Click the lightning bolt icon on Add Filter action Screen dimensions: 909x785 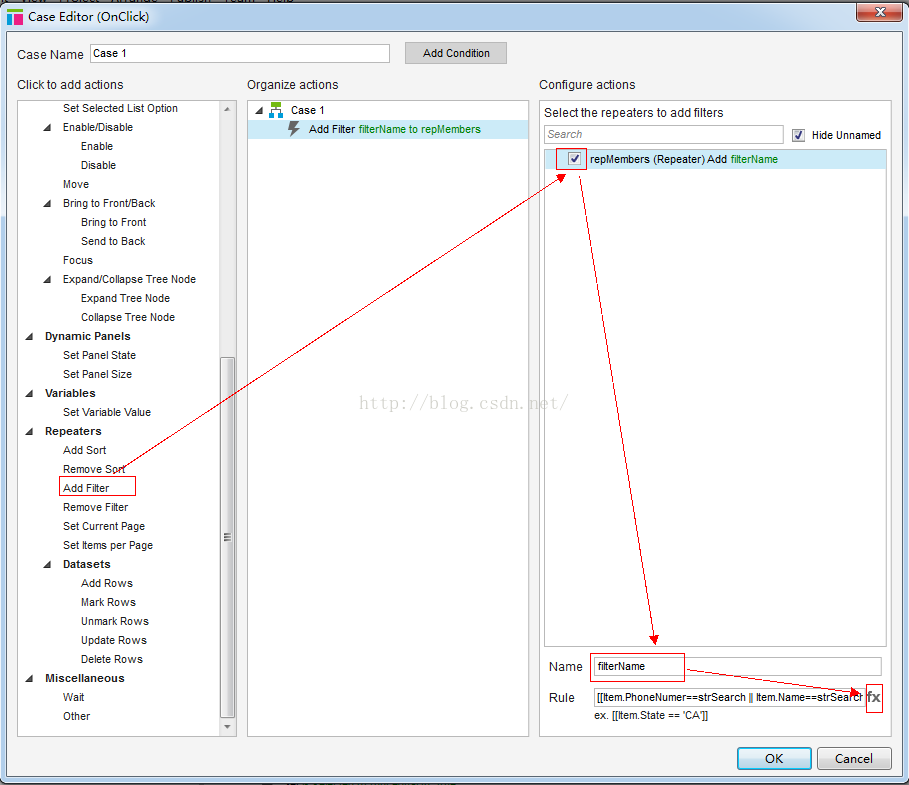(294, 129)
